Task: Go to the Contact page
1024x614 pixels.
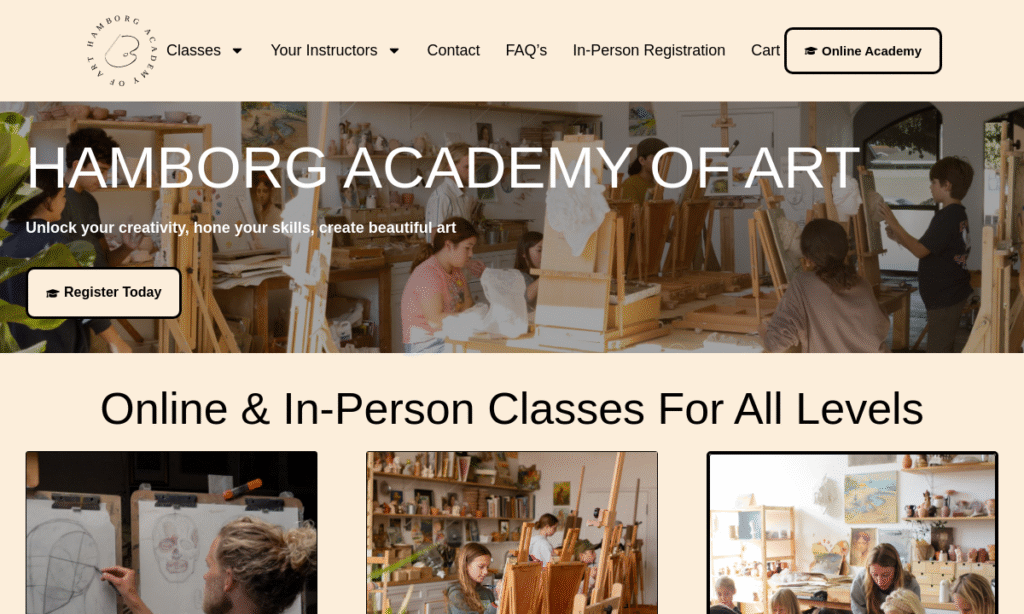Action: tap(453, 50)
